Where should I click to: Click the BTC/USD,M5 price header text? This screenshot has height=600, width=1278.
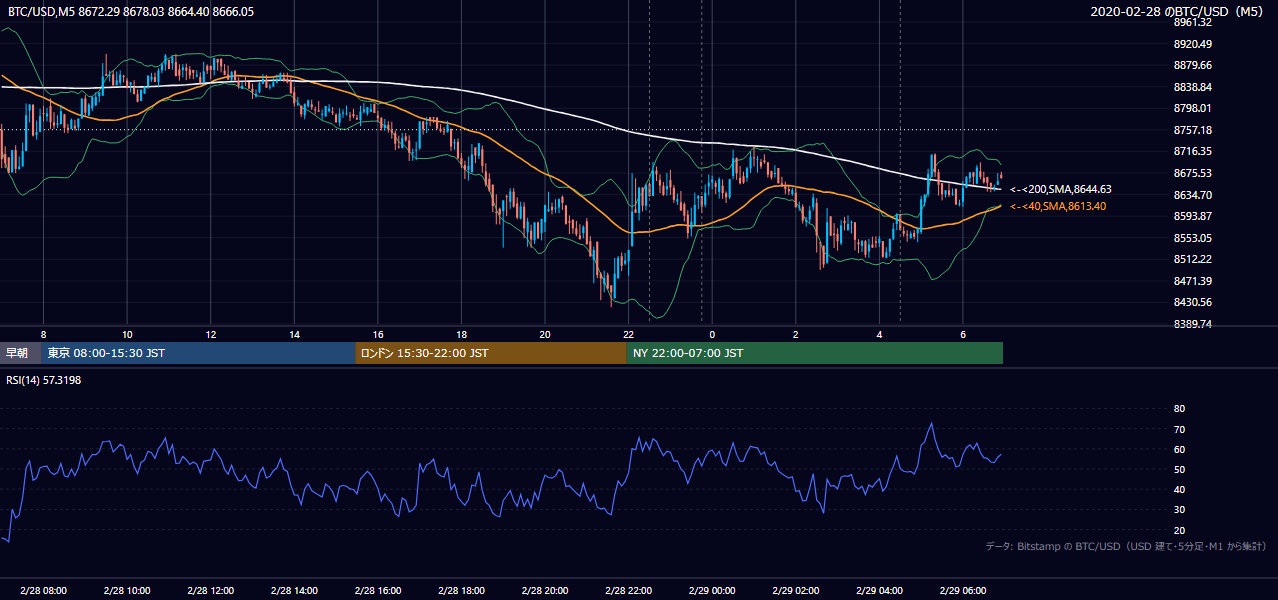pos(131,11)
